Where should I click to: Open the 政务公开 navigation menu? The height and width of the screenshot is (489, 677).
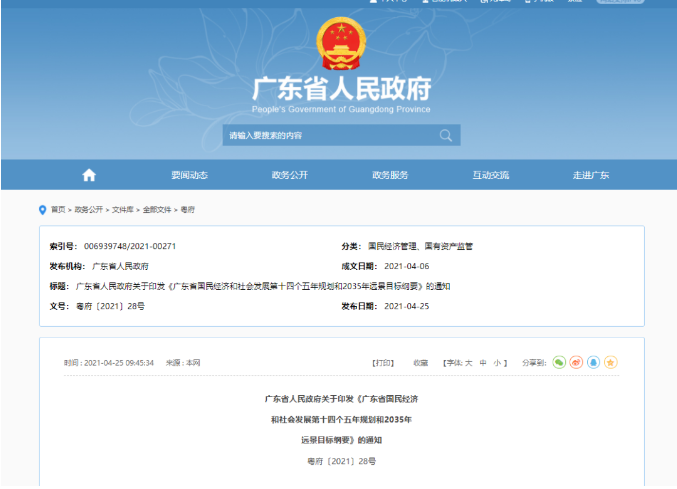point(290,175)
